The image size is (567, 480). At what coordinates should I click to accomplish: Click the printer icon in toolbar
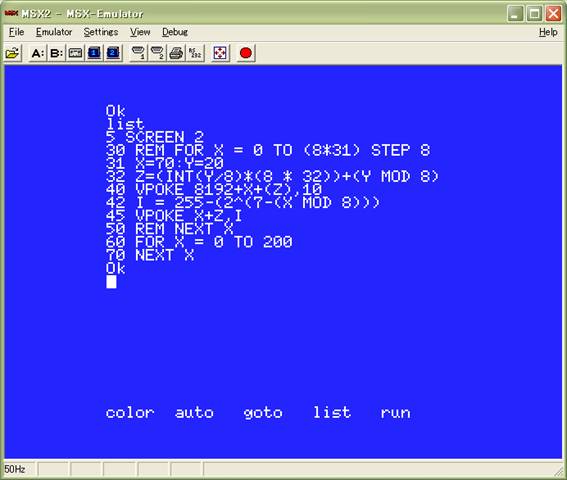[176, 54]
